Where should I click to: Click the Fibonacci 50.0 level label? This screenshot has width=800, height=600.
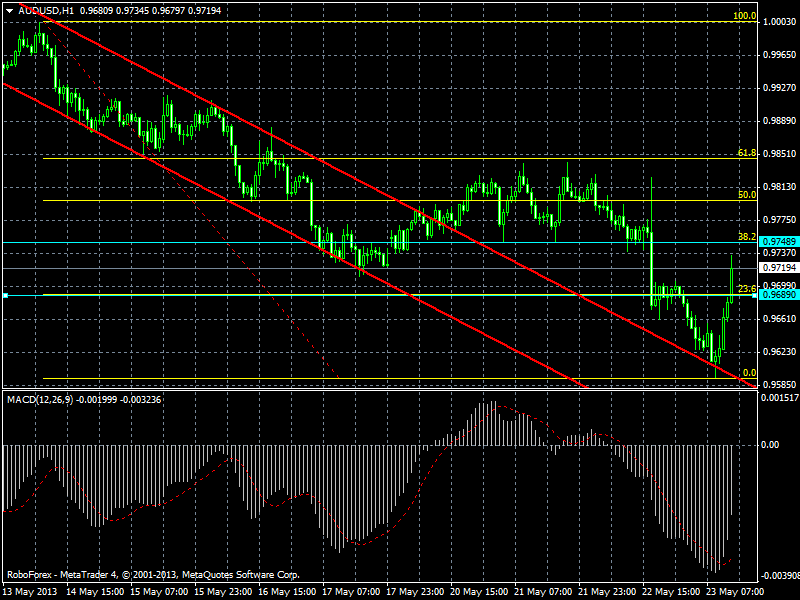click(x=747, y=194)
